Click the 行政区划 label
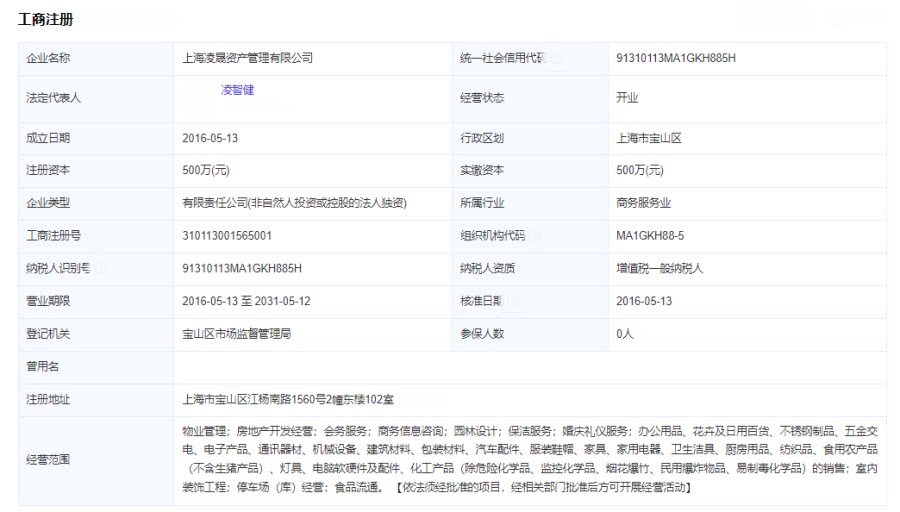The image size is (900, 512). [x=482, y=138]
